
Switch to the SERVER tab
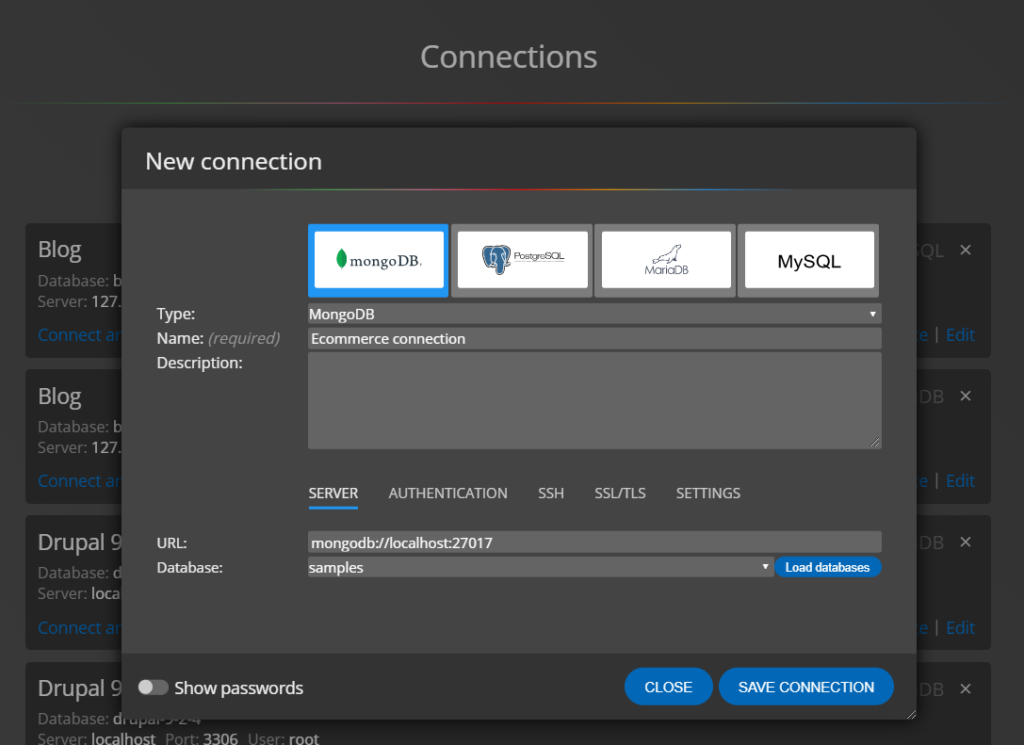point(333,494)
